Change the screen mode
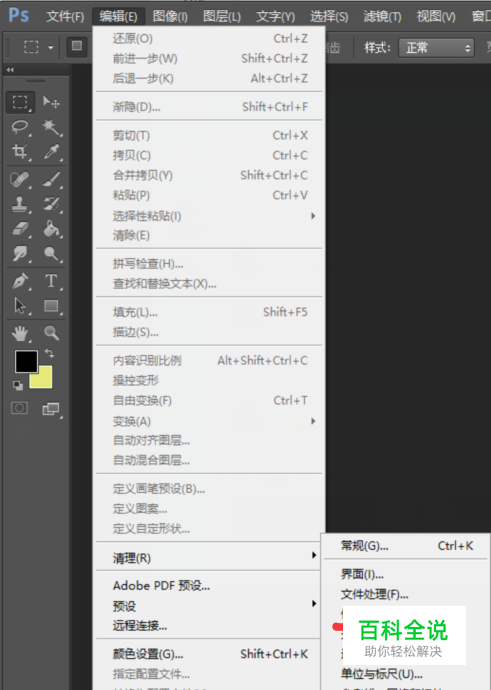491x690 pixels. tap(51, 409)
